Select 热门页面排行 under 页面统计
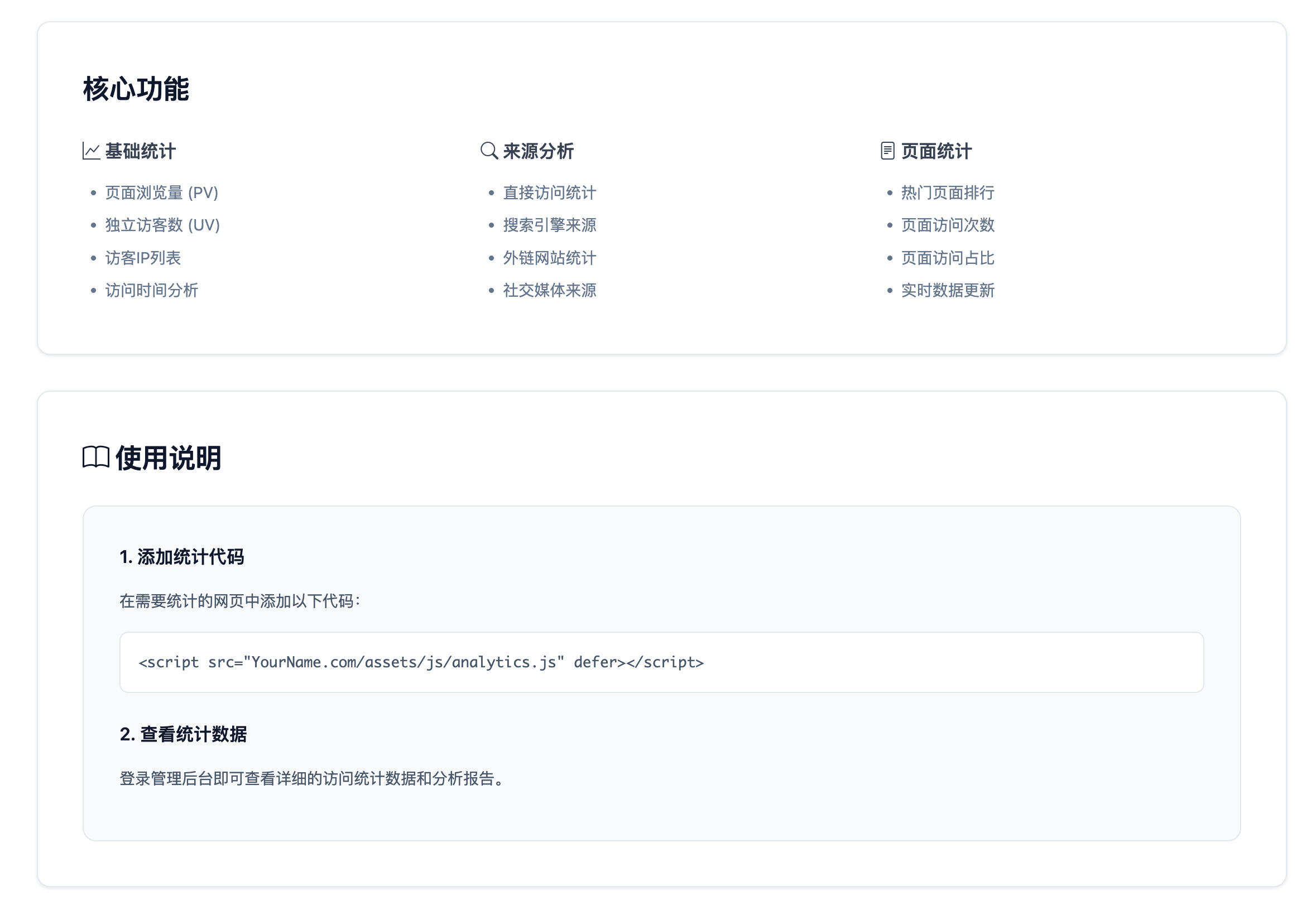 click(x=947, y=193)
